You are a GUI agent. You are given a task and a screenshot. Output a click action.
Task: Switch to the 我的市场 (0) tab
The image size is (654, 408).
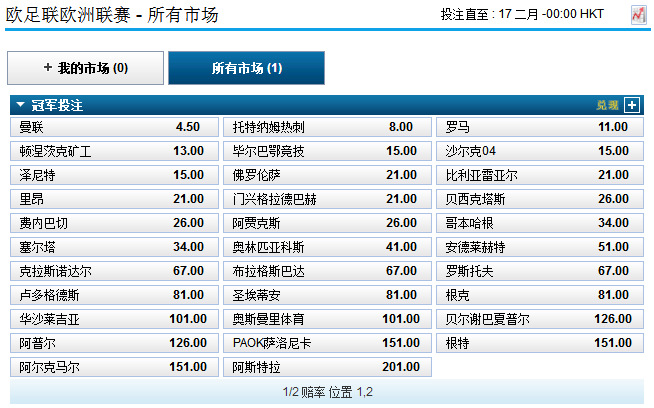click(x=86, y=68)
